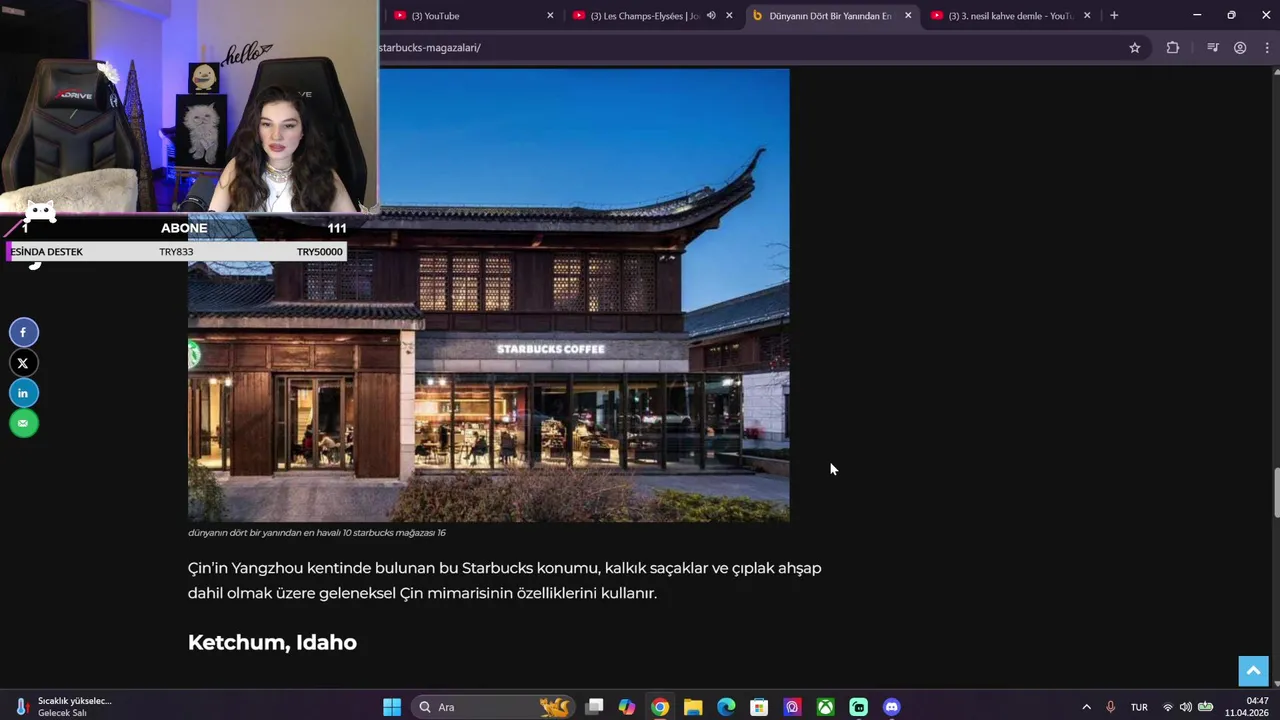Close the Les Champs-Elysées tab

point(729,16)
